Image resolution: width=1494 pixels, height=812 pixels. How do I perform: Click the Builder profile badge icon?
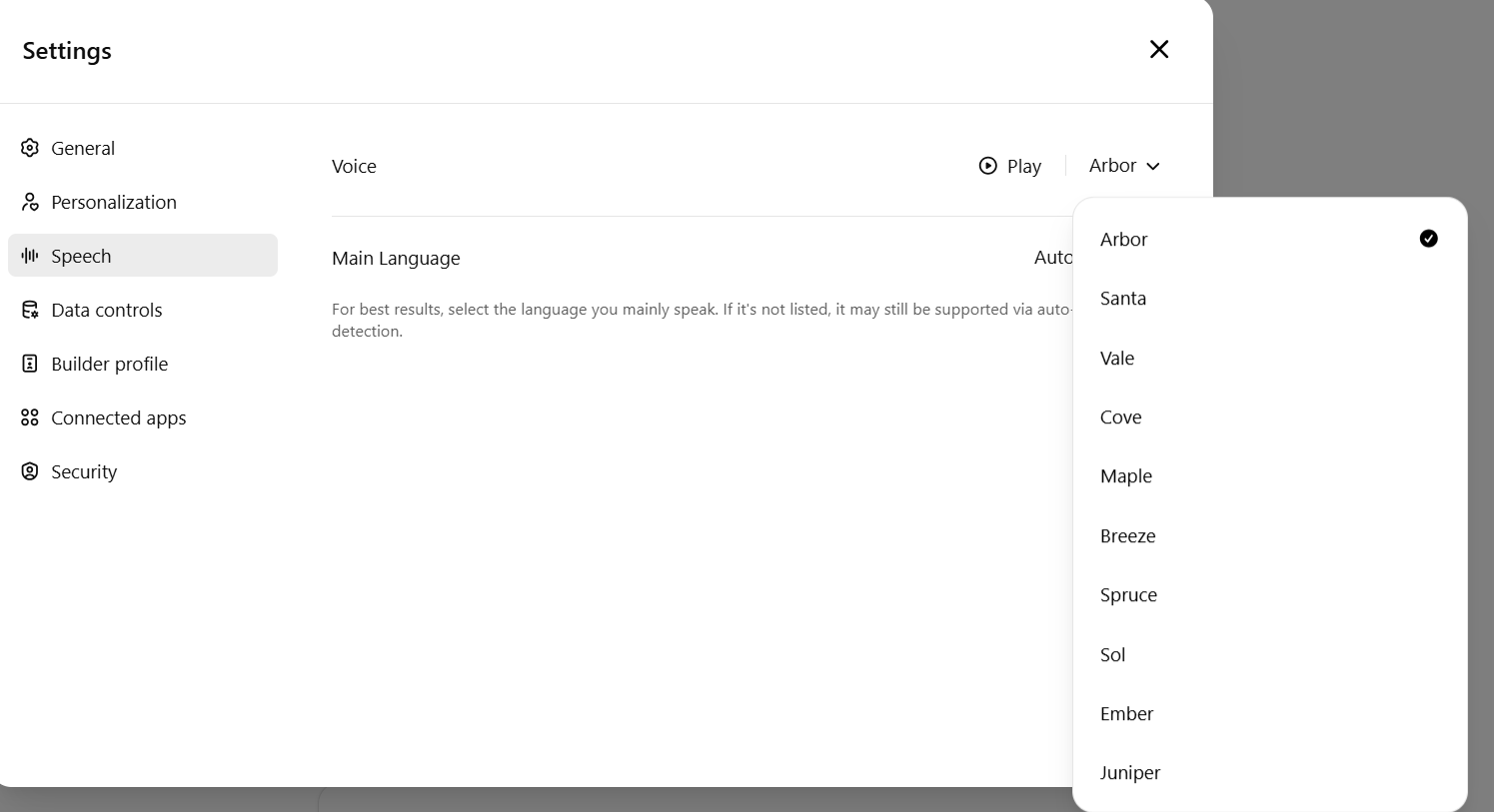(30, 364)
